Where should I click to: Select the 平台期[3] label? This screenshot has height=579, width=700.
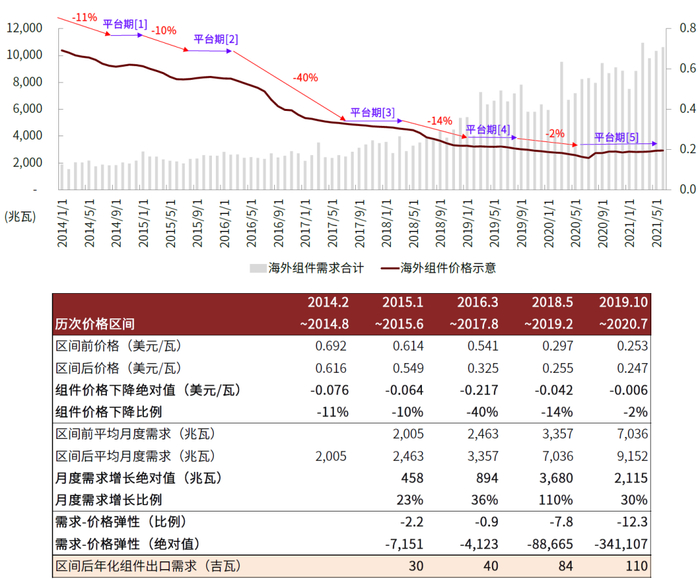click(372, 112)
